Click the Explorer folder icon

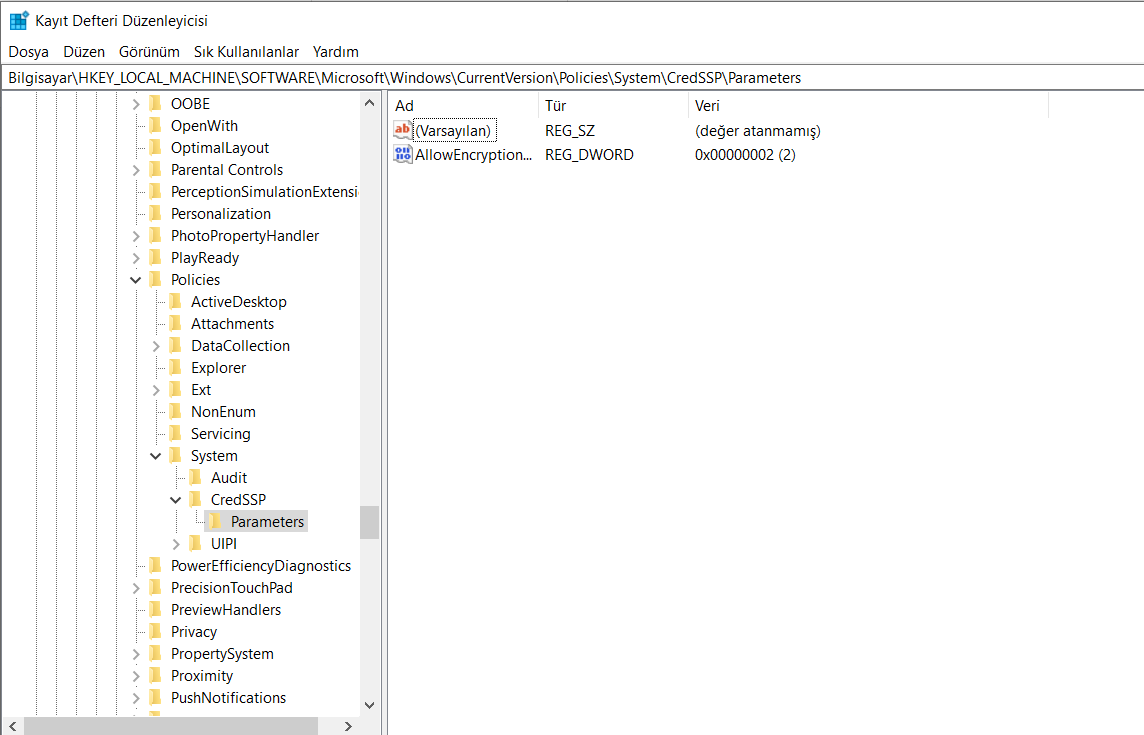pos(176,368)
